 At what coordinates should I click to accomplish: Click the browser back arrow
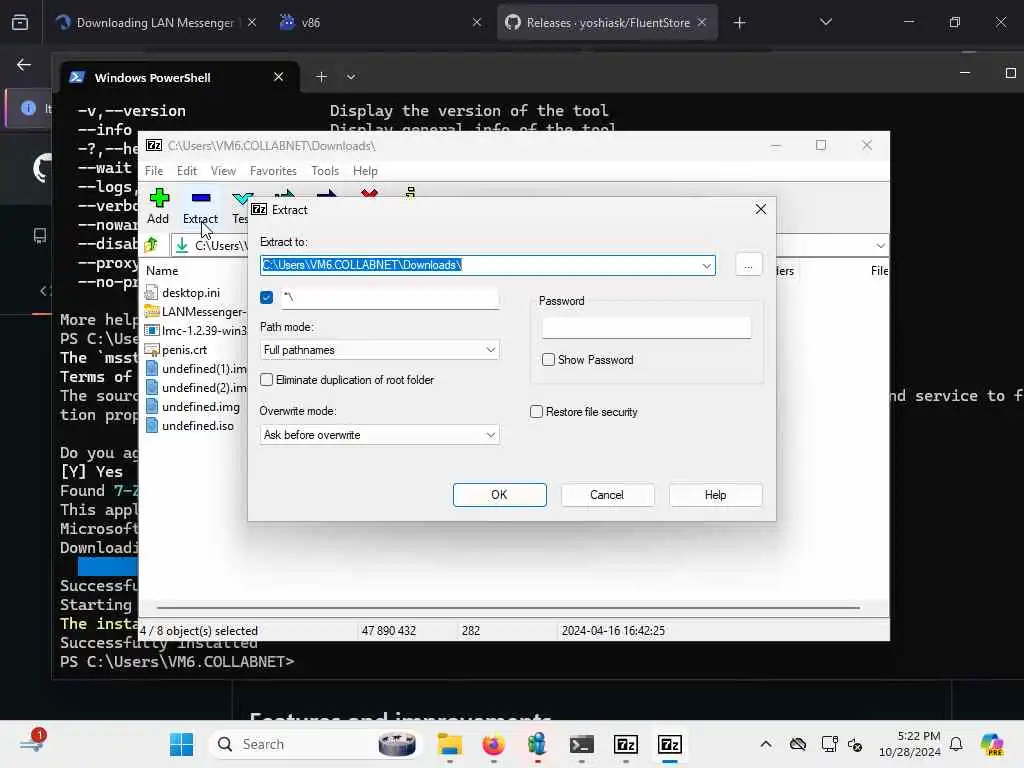pyautogui.click(x=24, y=64)
